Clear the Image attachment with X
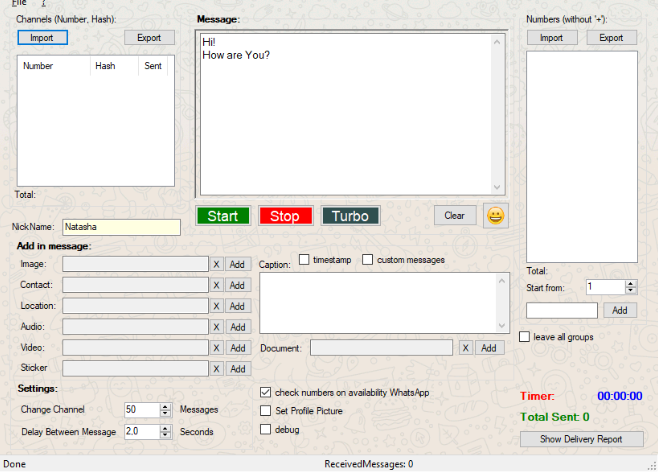Screen dimensions: 658x472 [x=216, y=264]
